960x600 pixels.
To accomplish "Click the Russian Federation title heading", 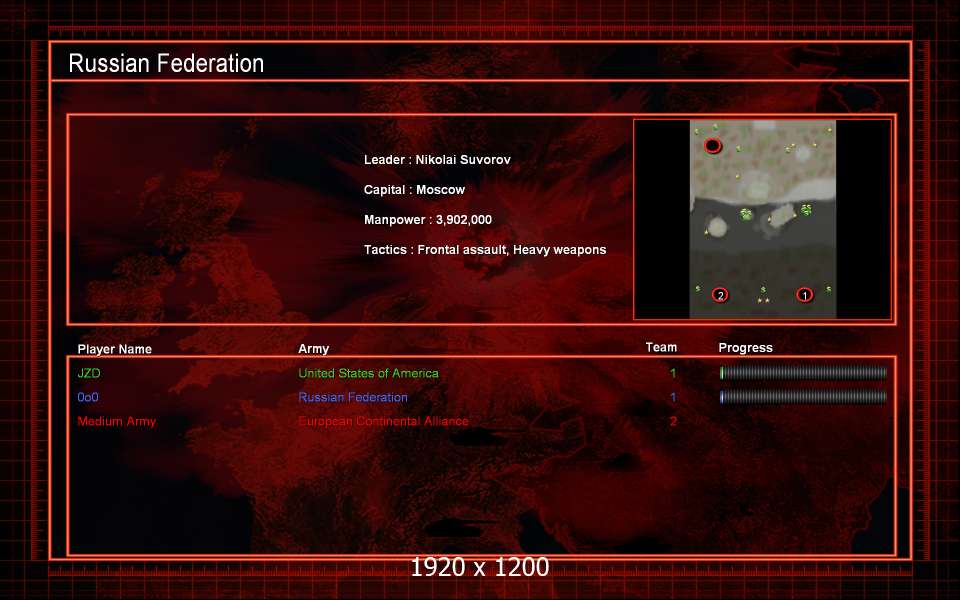I will [x=166, y=63].
